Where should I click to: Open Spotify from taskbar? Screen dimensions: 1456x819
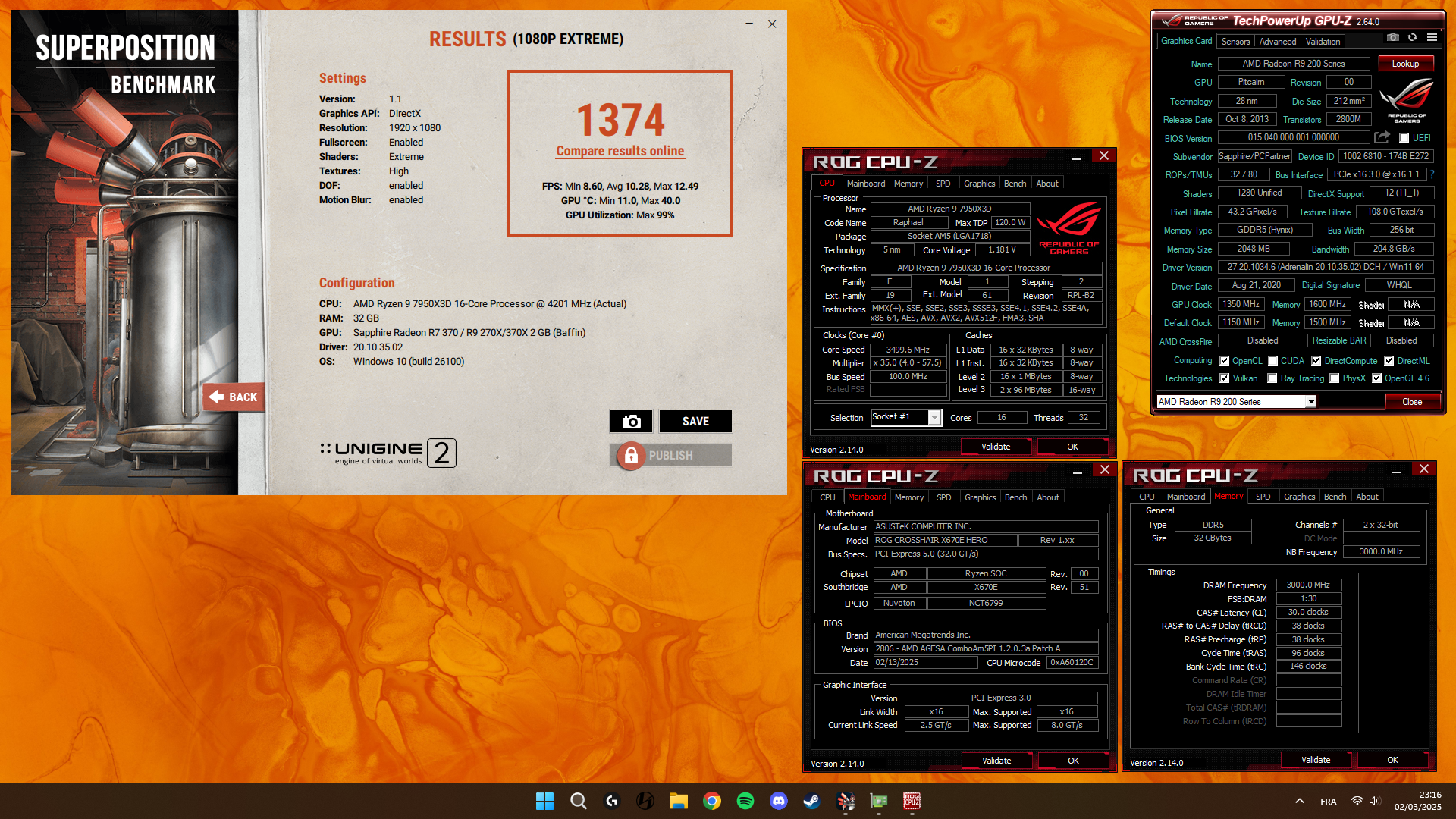tap(745, 801)
